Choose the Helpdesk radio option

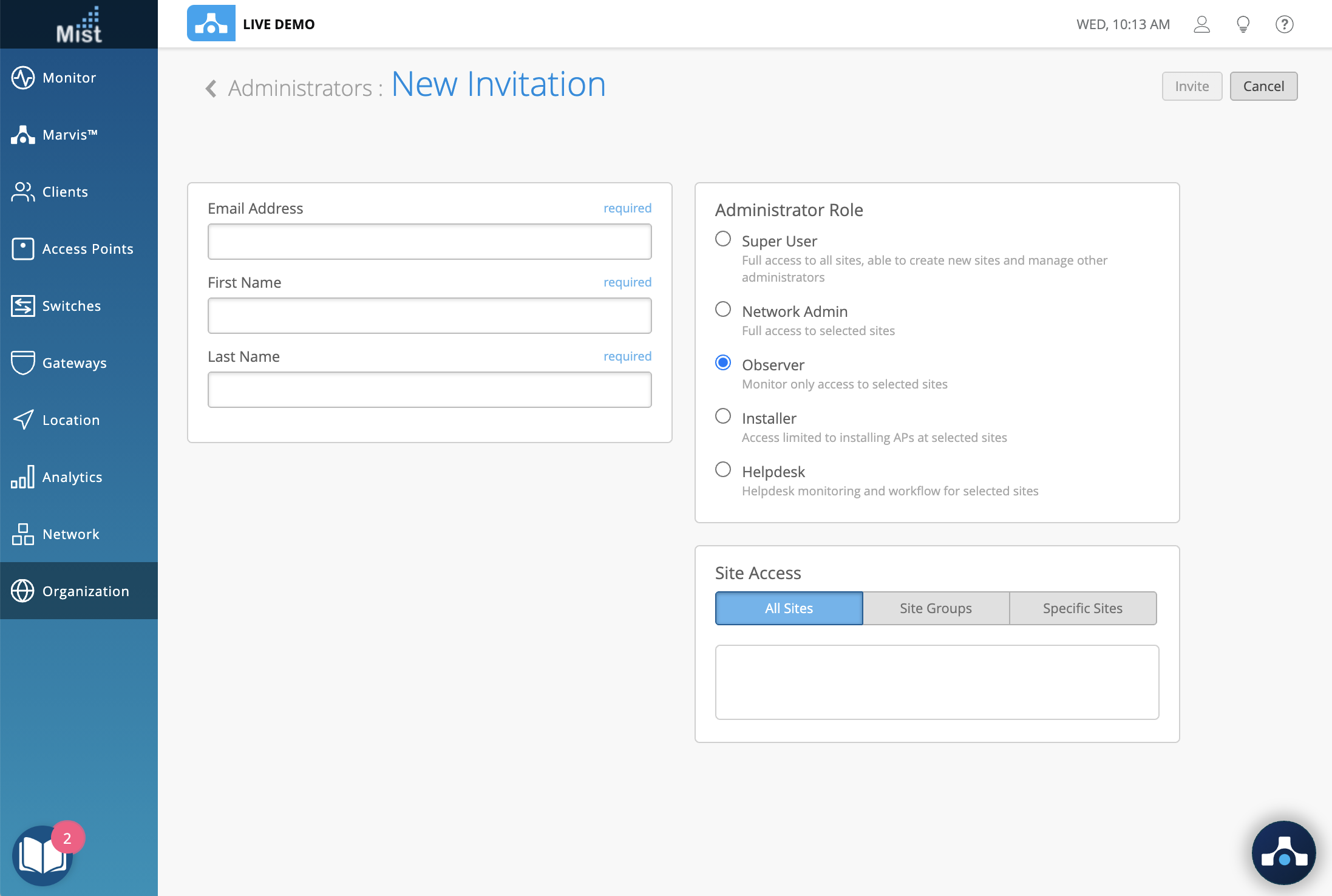(x=722, y=470)
